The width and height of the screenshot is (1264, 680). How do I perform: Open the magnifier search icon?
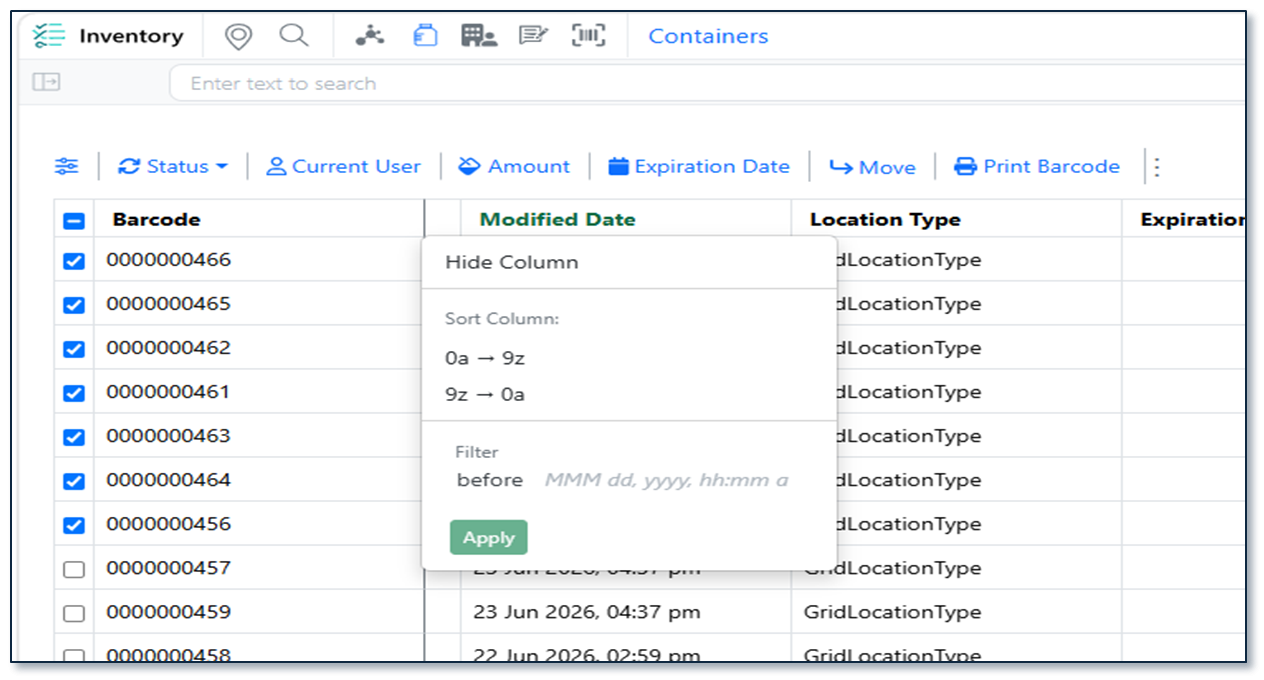point(293,36)
